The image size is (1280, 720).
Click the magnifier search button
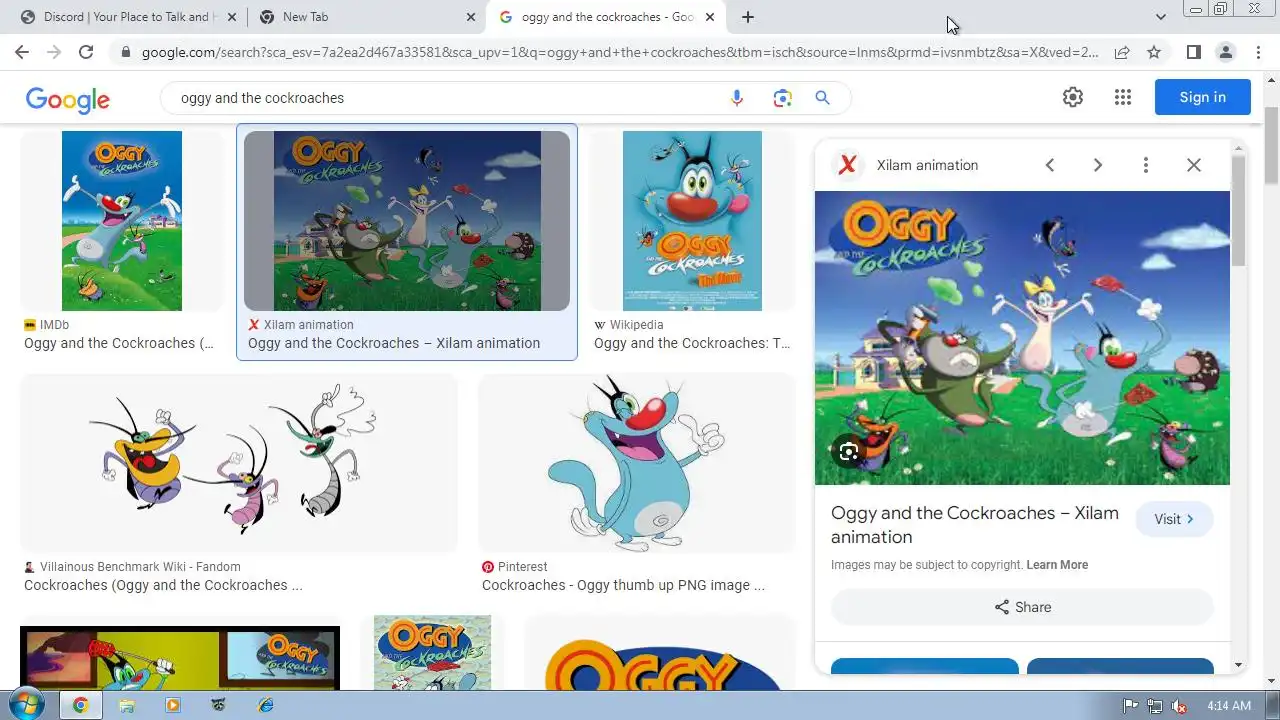tap(822, 98)
